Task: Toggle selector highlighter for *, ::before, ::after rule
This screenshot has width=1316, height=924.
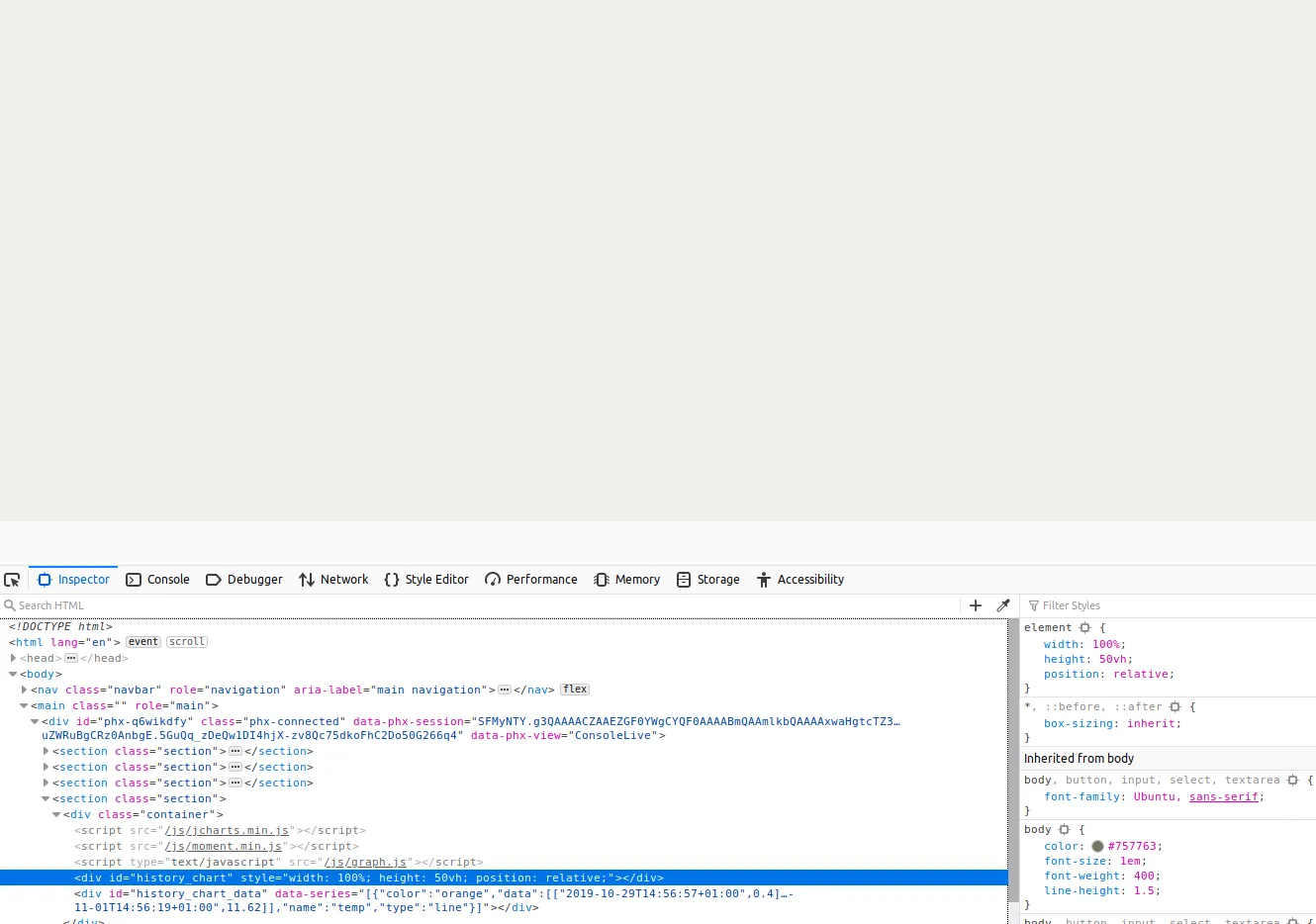Action: point(1175,707)
